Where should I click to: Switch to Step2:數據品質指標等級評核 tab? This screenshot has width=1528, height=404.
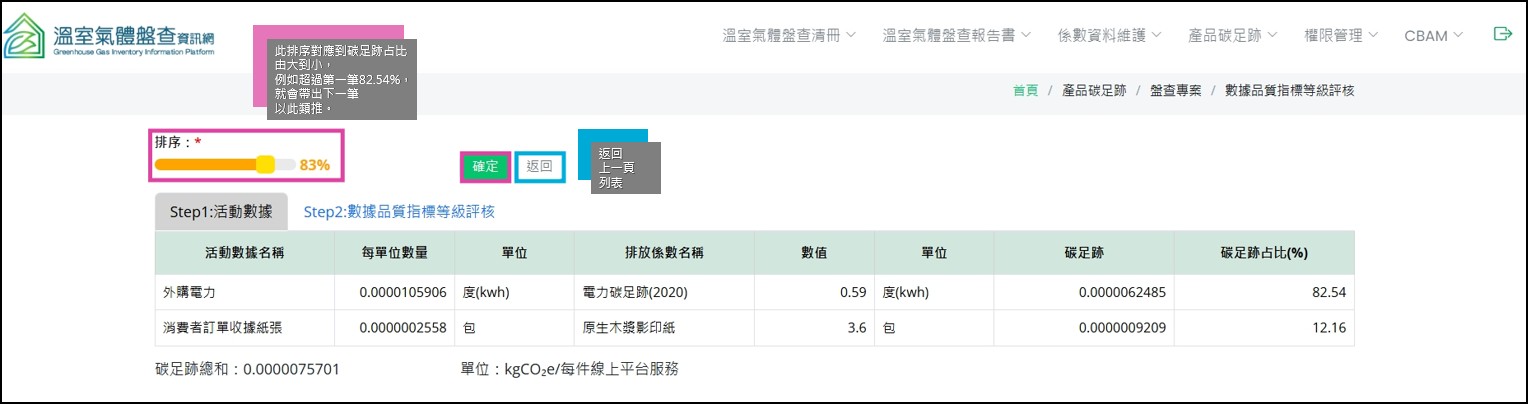pyautogui.click(x=399, y=212)
